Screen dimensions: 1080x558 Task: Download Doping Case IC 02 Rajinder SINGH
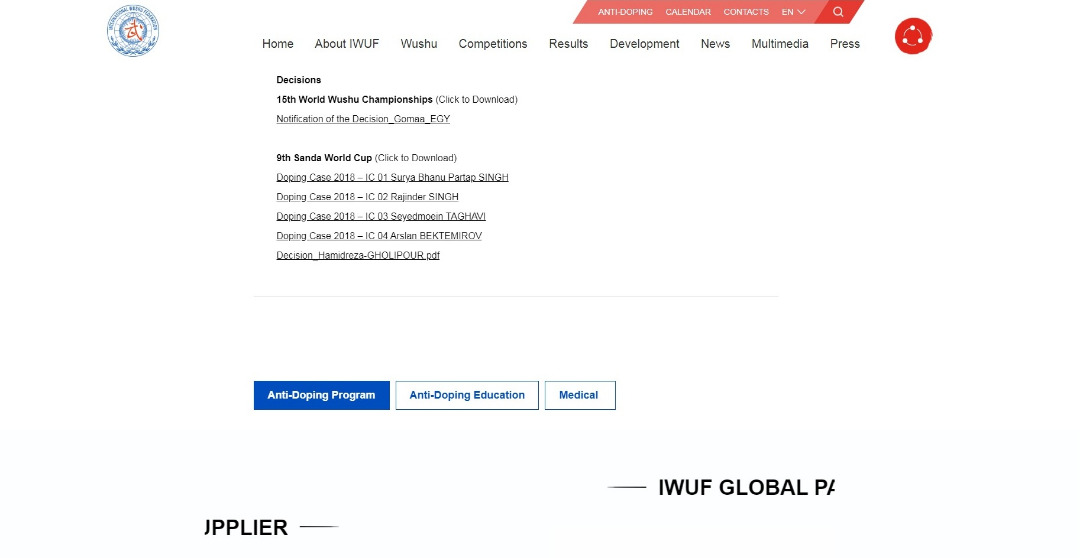(x=367, y=196)
